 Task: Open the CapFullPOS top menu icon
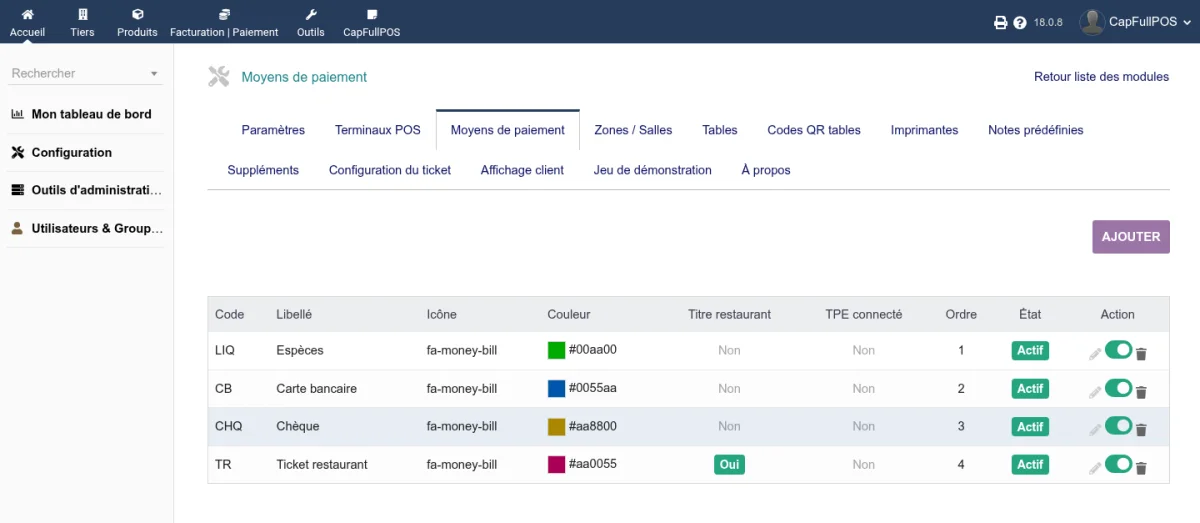pyautogui.click(x=372, y=15)
